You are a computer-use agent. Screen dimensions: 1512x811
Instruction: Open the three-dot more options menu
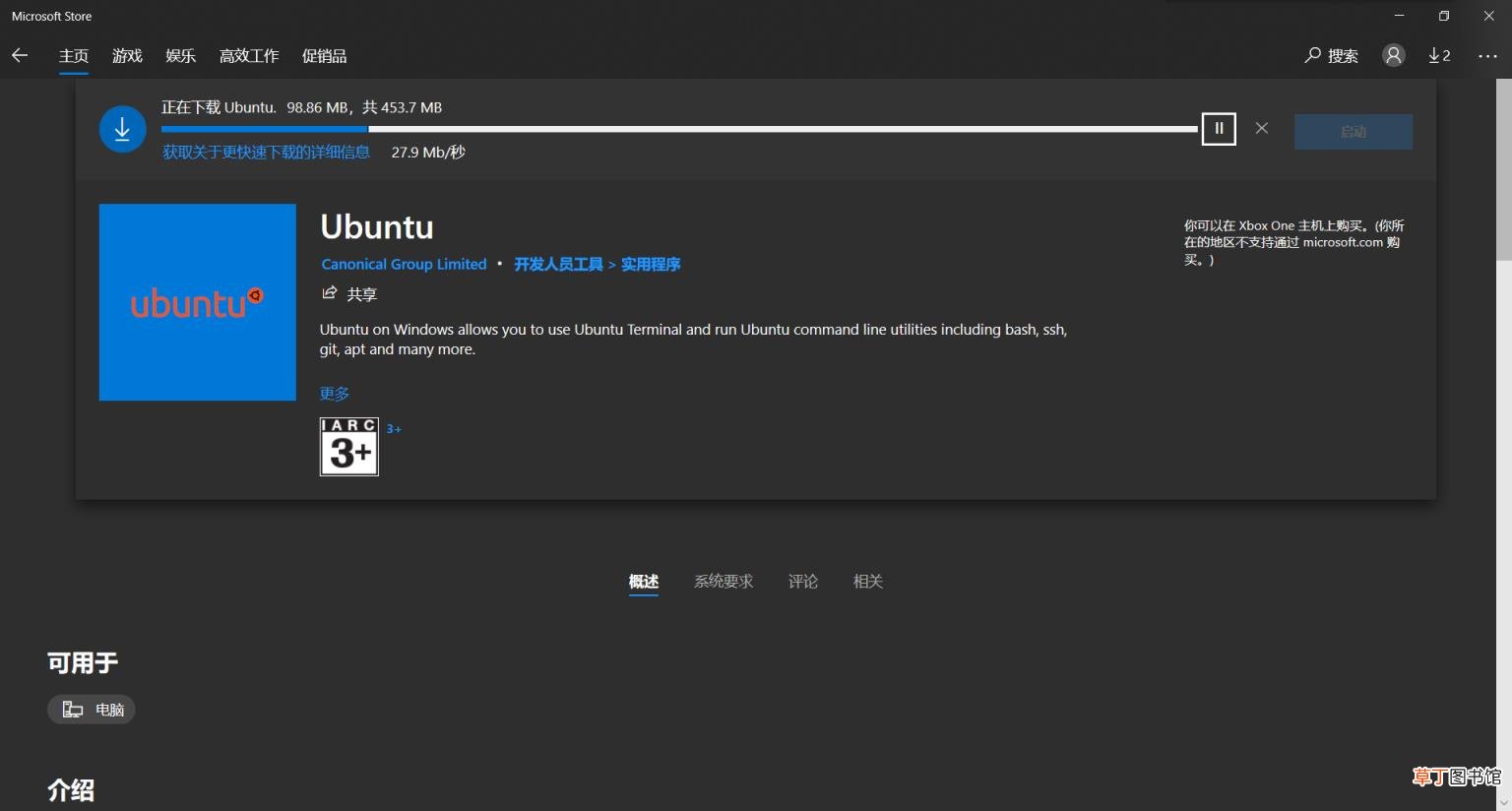pos(1487,56)
